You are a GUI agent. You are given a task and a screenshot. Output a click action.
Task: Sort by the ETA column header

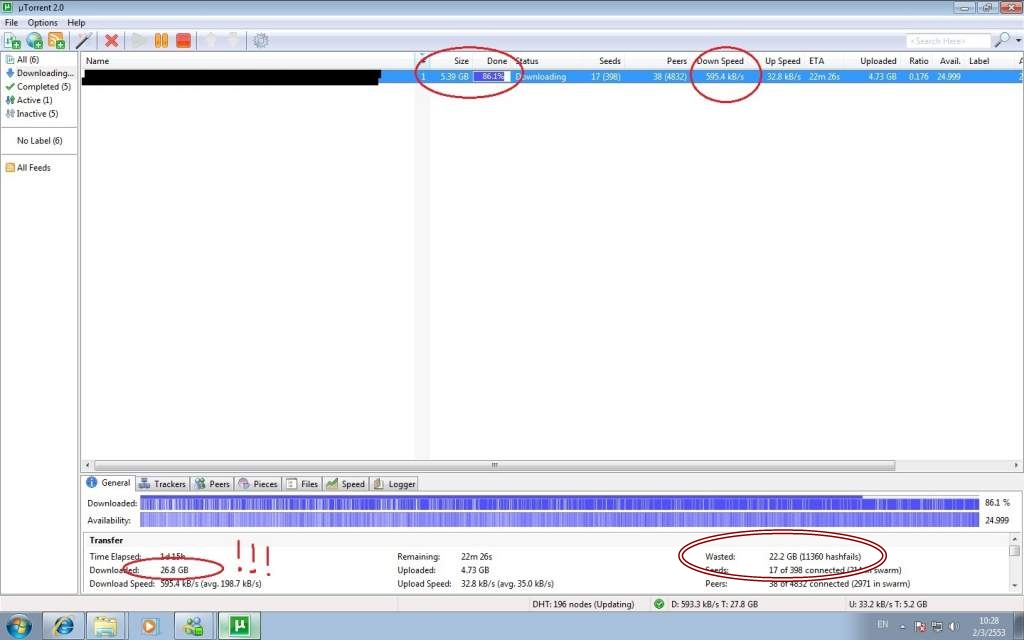[816, 61]
